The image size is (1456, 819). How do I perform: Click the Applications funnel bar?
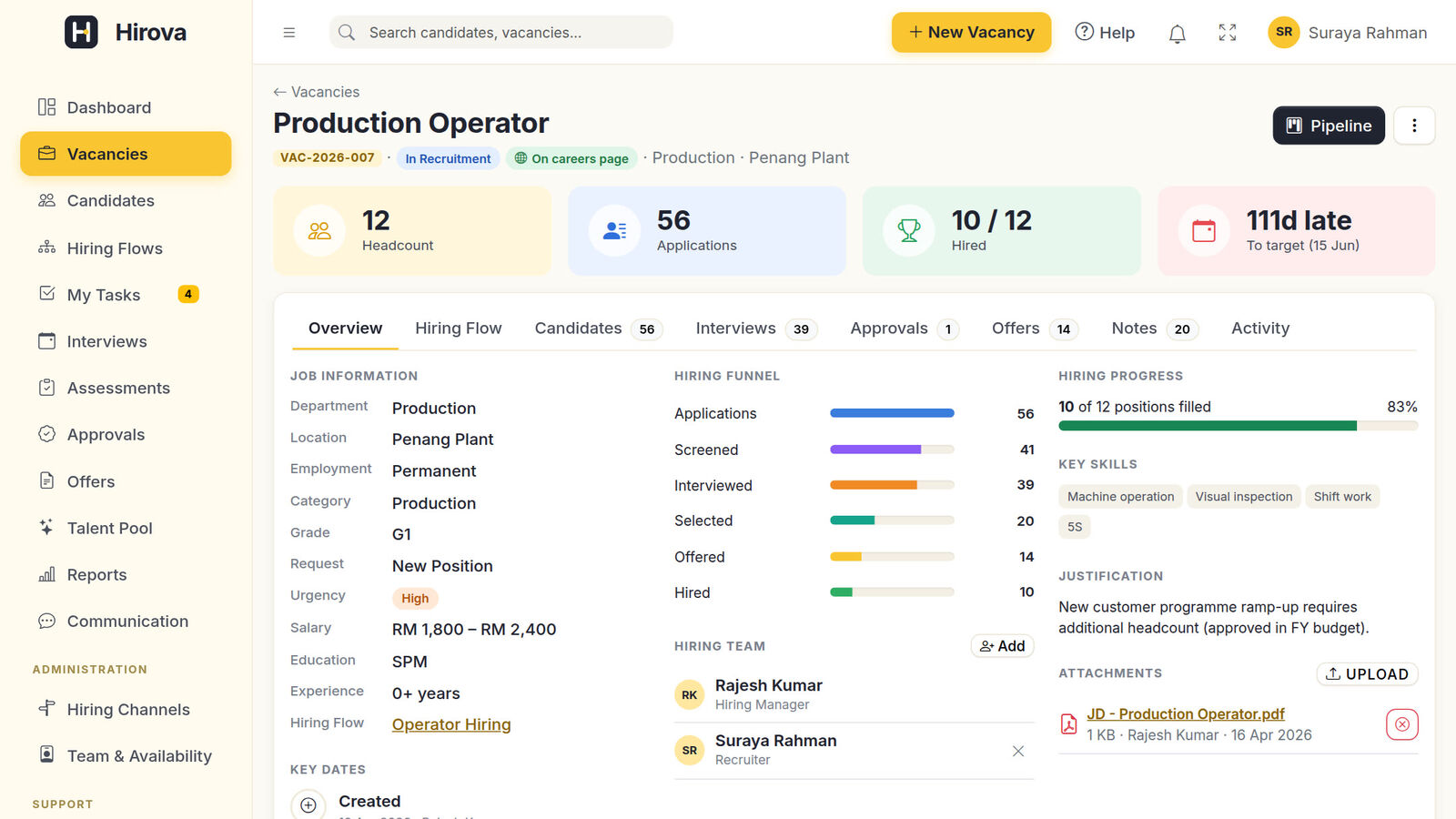pyautogui.click(x=892, y=413)
